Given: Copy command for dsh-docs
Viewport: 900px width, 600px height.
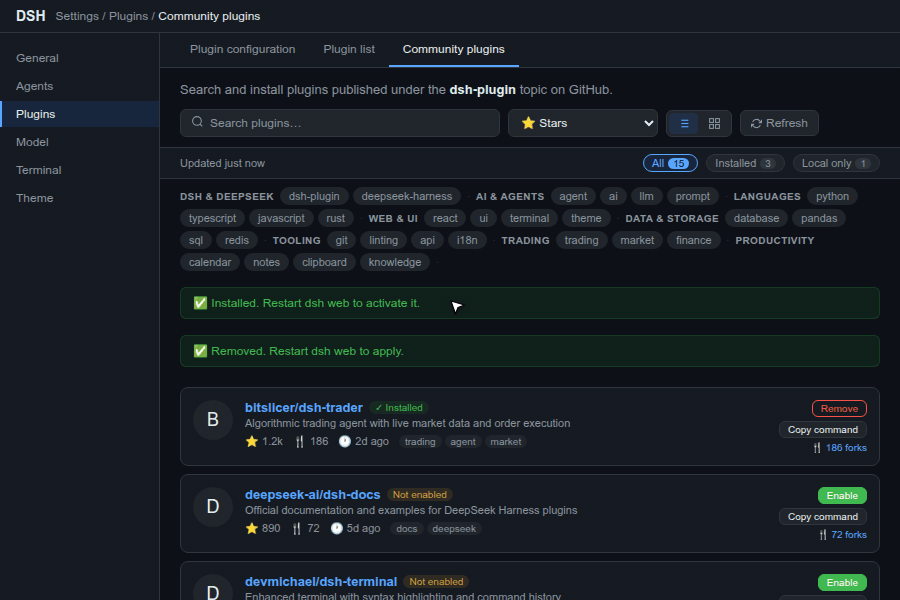Looking at the screenshot, I should (823, 517).
